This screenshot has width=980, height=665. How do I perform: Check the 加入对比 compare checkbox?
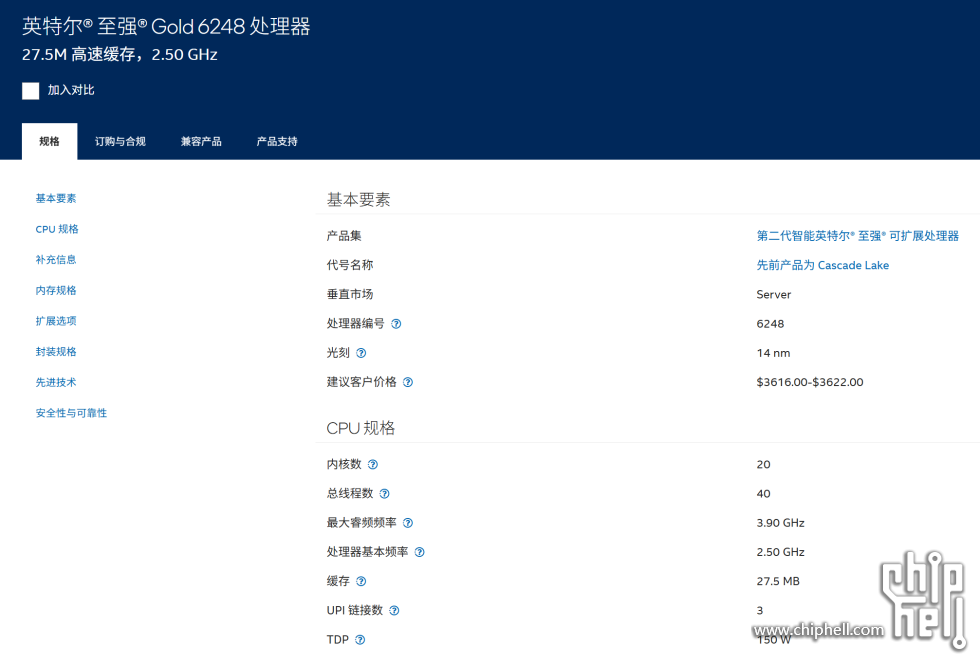31,91
